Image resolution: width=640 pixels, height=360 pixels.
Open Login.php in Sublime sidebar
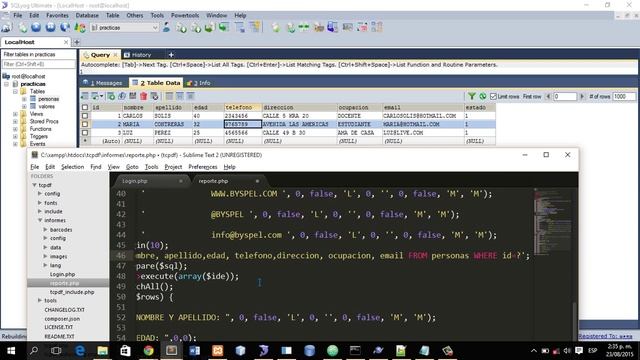62,274
